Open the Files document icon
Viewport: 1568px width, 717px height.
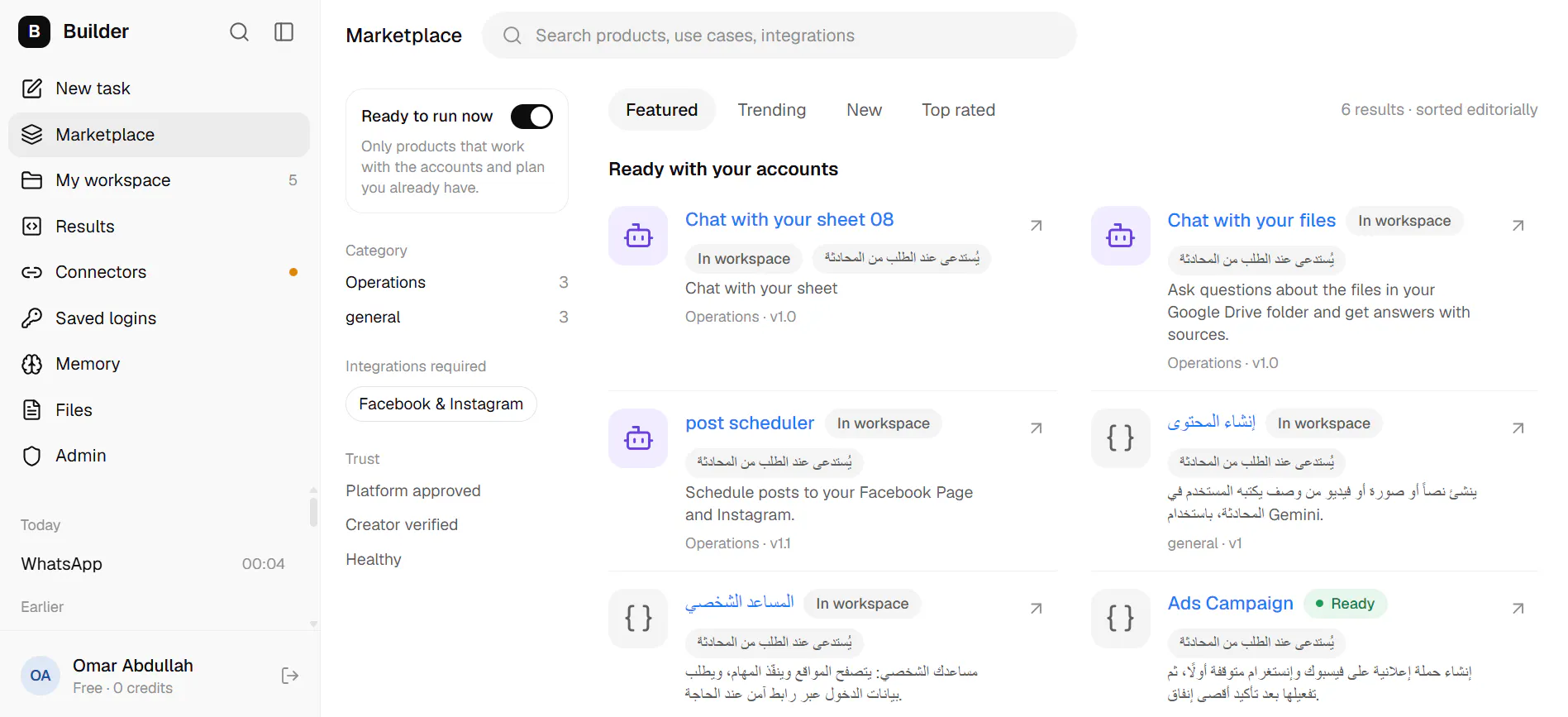coord(32,410)
